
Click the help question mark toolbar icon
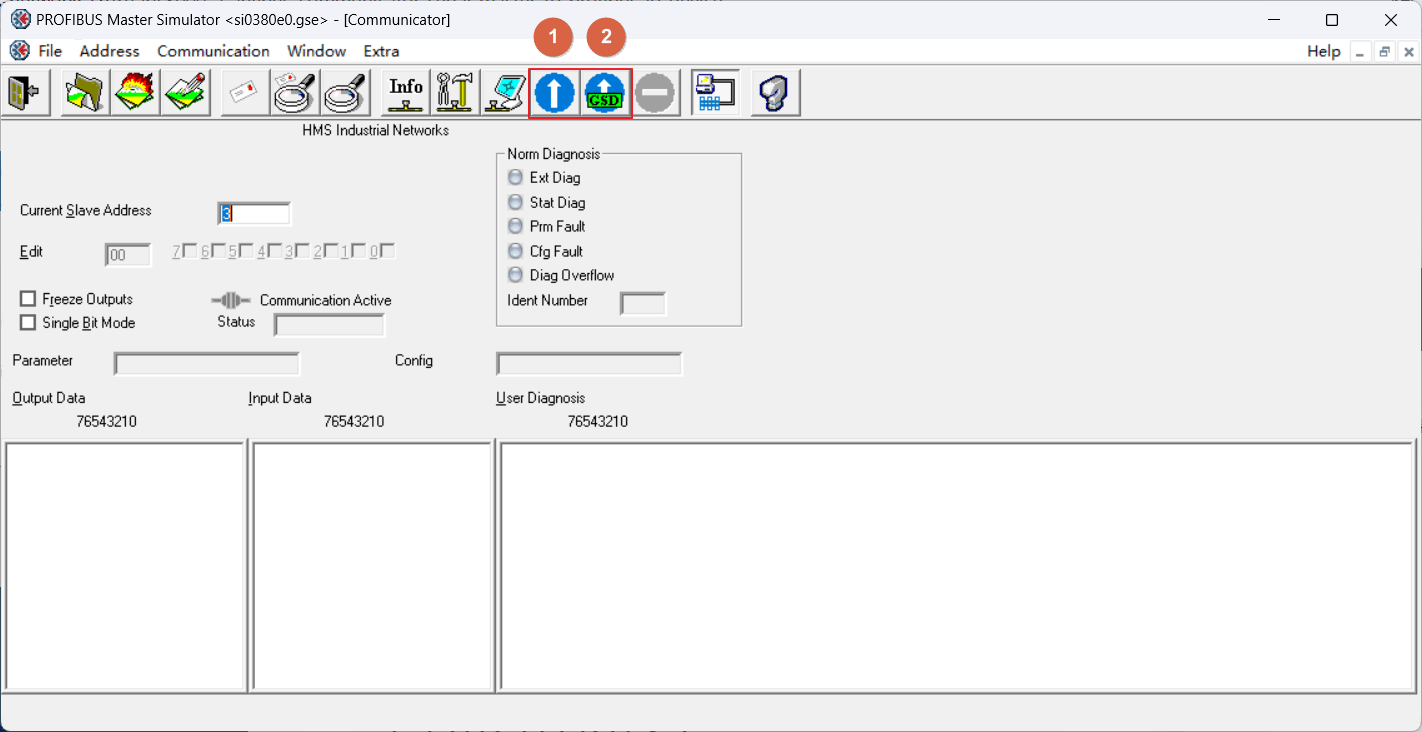click(775, 93)
